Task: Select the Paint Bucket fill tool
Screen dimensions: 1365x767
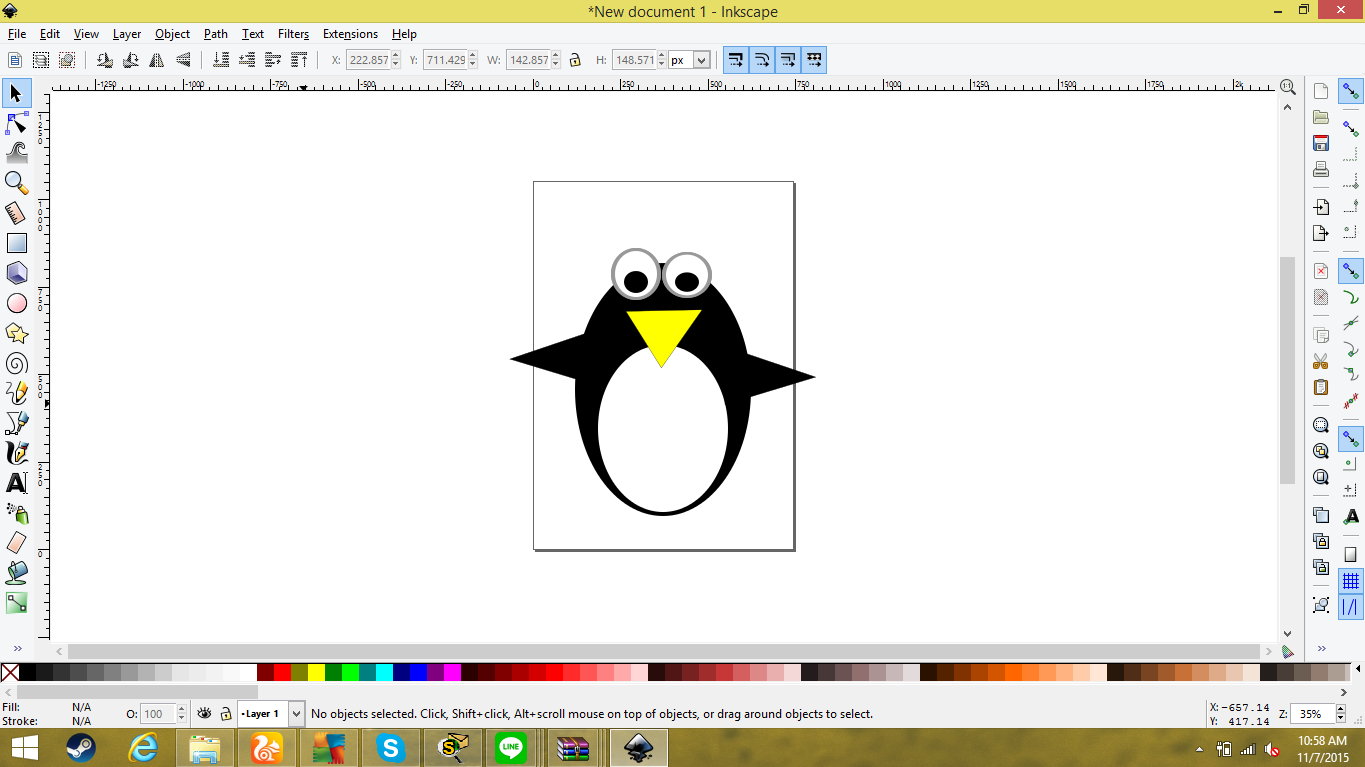Action: [x=17, y=573]
